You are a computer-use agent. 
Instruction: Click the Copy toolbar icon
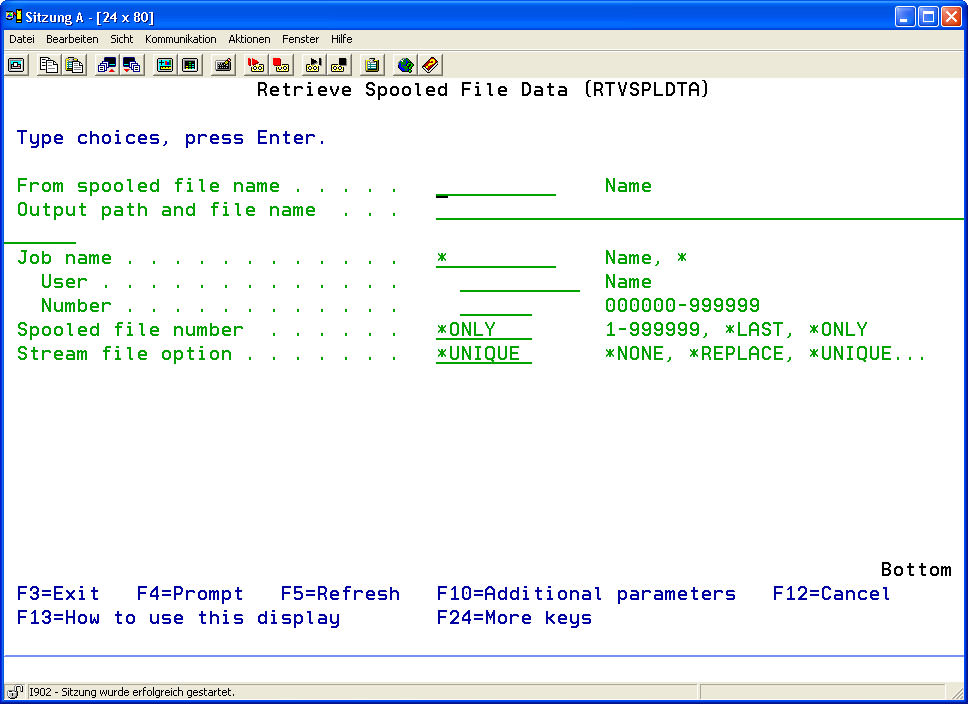point(49,65)
